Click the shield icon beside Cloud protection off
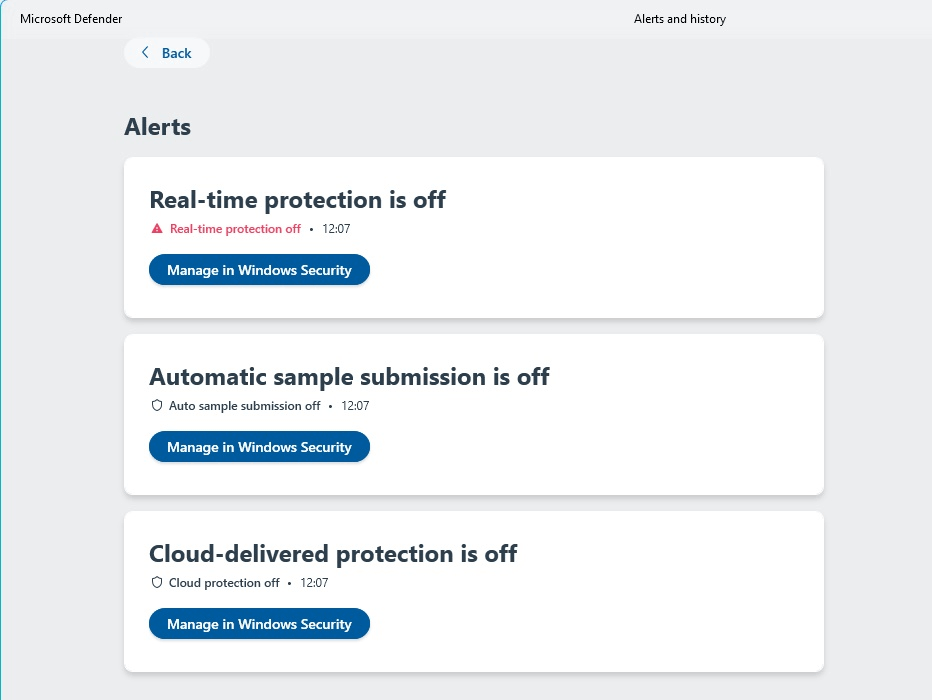 (157, 582)
